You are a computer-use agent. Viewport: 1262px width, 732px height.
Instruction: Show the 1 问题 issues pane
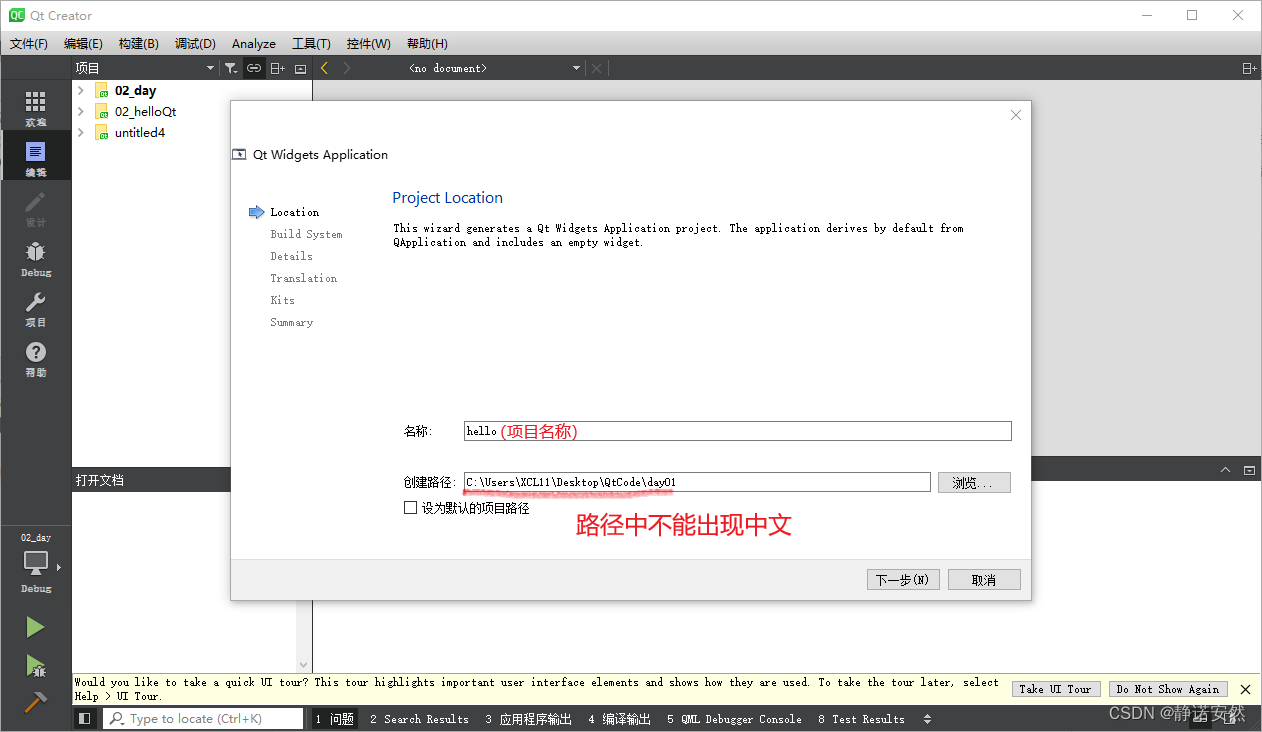pyautogui.click(x=335, y=719)
